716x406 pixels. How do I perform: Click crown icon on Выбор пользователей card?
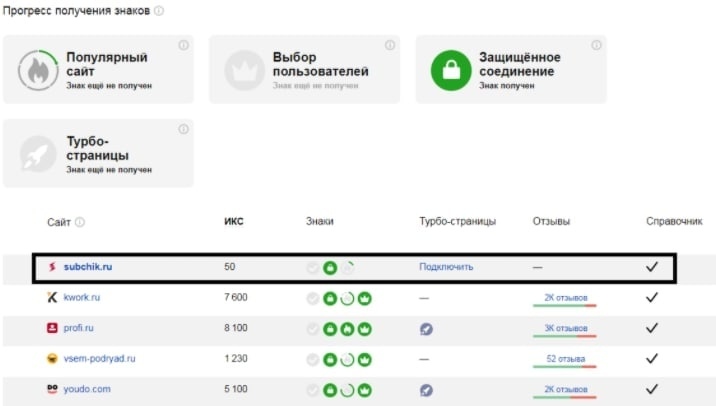click(x=244, y=70)
